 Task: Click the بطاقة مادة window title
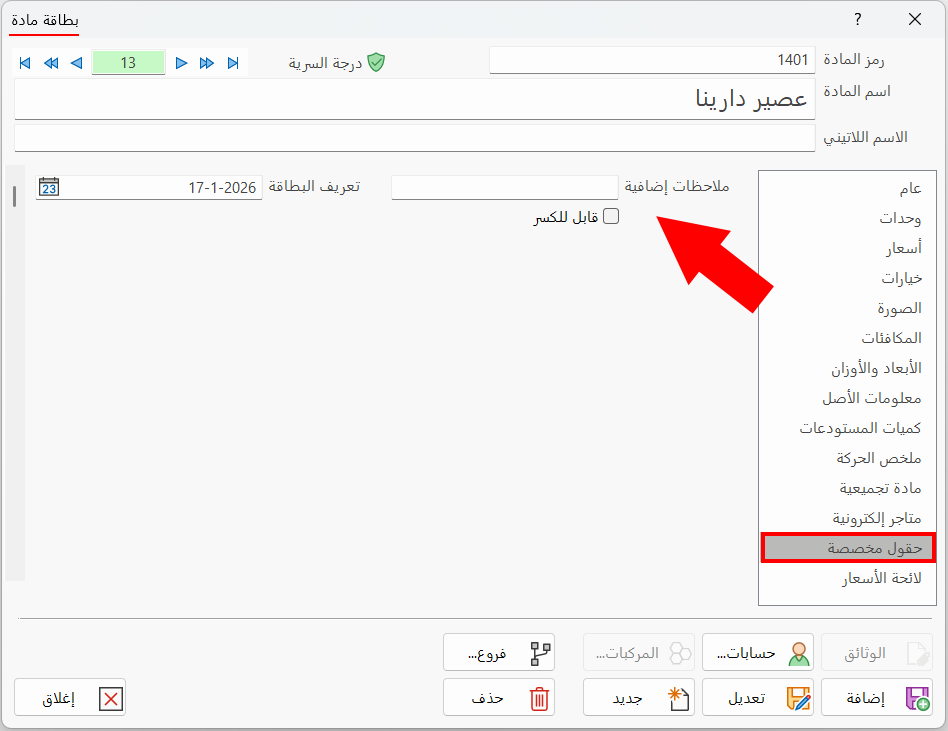pyautogui.click(x=45, y=20)
